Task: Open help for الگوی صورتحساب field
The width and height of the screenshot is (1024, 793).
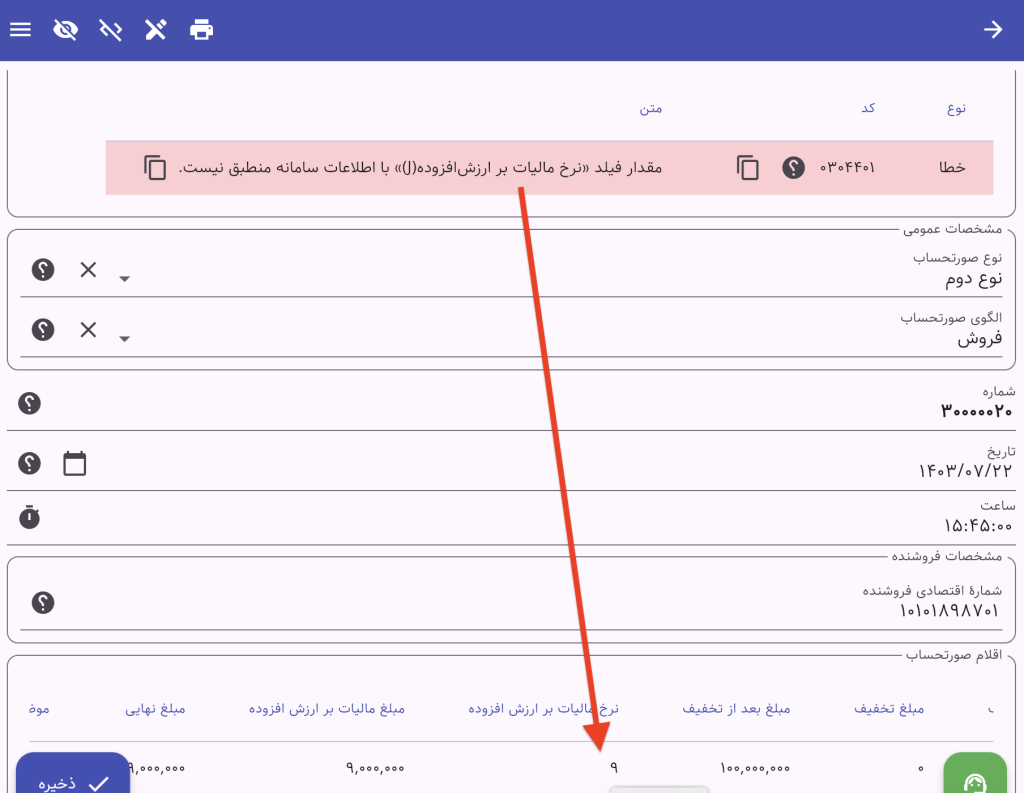Action: (x=43, y=330)
